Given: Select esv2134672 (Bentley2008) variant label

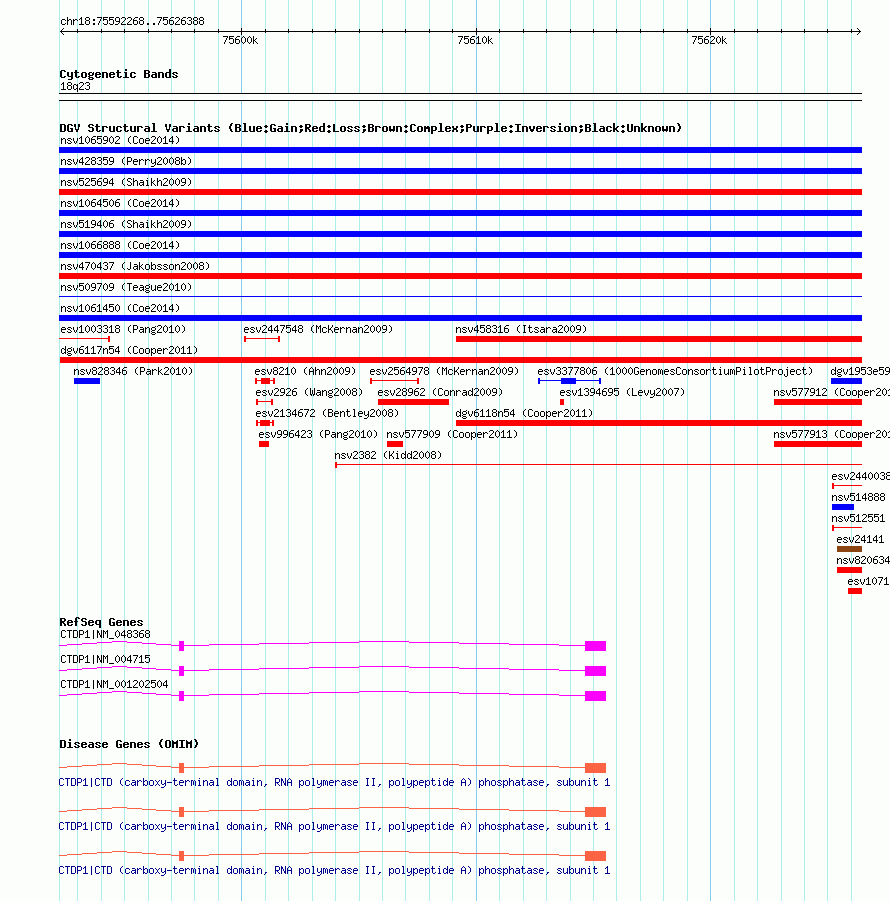Looking at the screenshot, I should 327,413.
